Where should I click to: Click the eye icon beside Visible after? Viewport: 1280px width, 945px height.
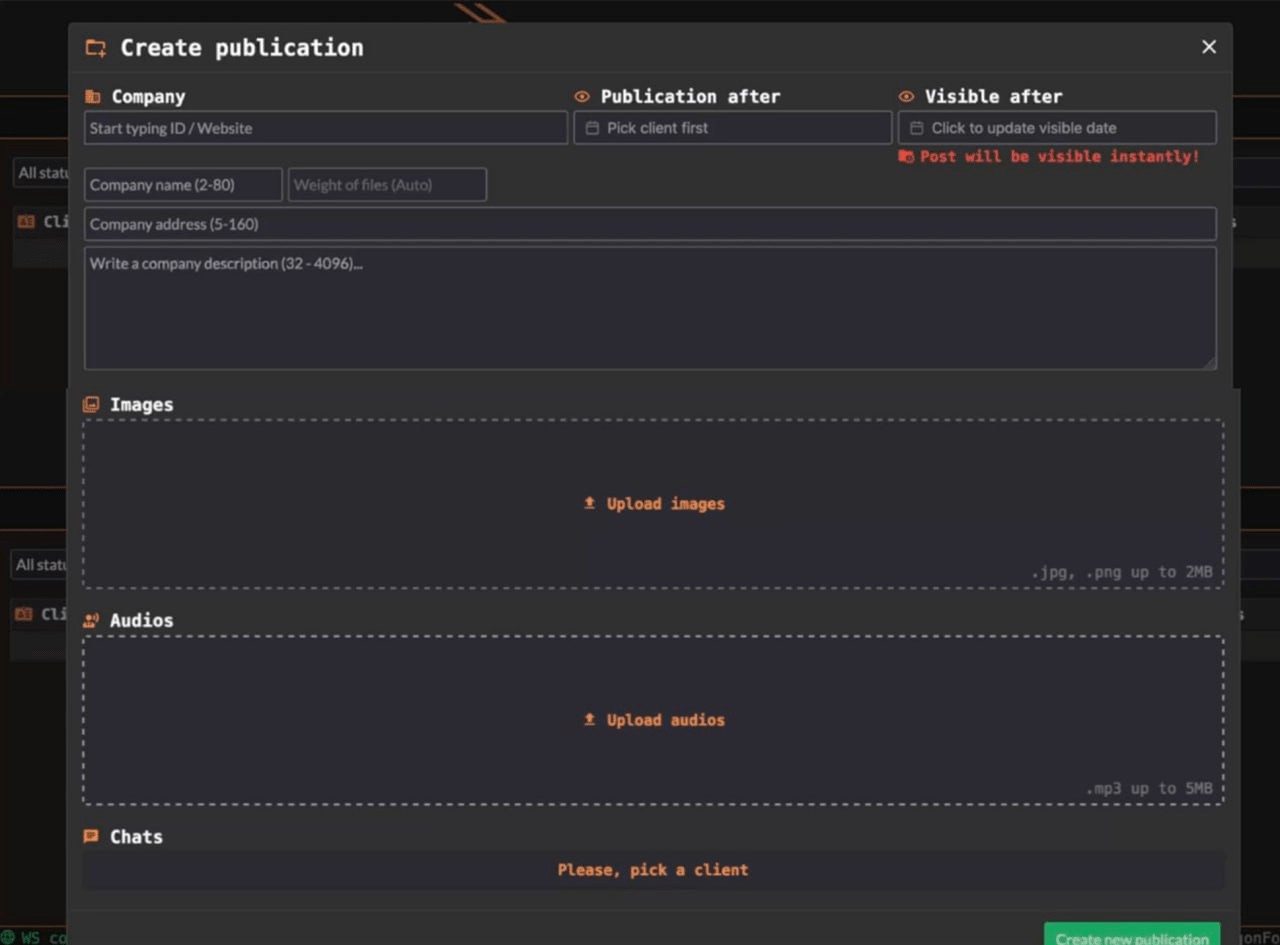point(906,96)
